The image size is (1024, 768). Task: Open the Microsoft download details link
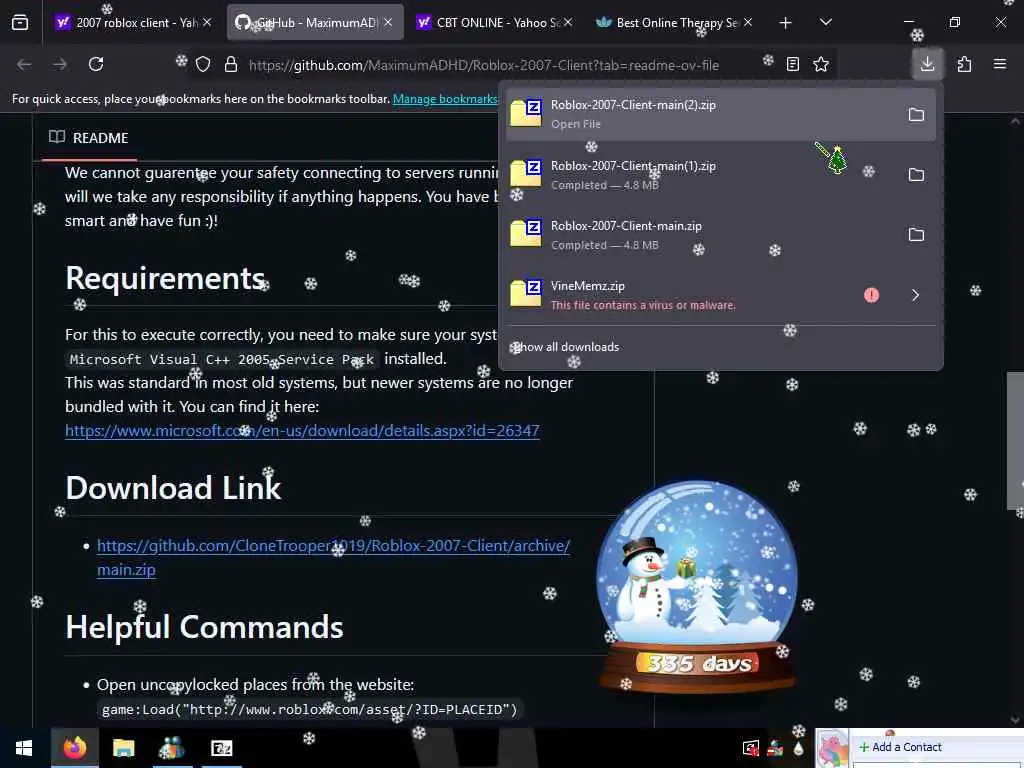(x=302, y=430)
